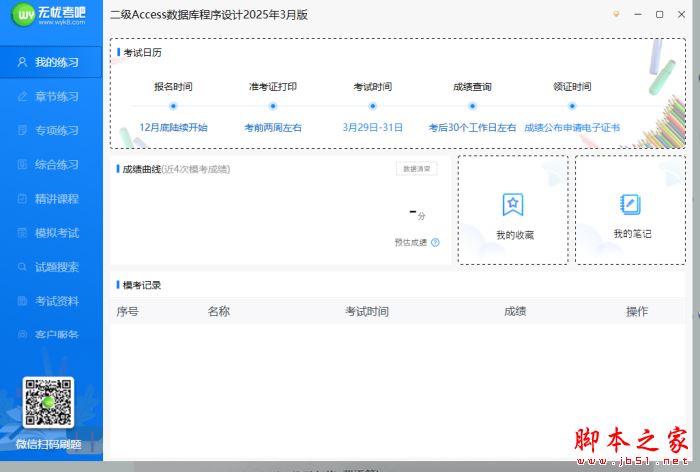This screenshot has width=700, height=472.
Task: Open 我的练习 in the sidebar
Action: (51, 62)
